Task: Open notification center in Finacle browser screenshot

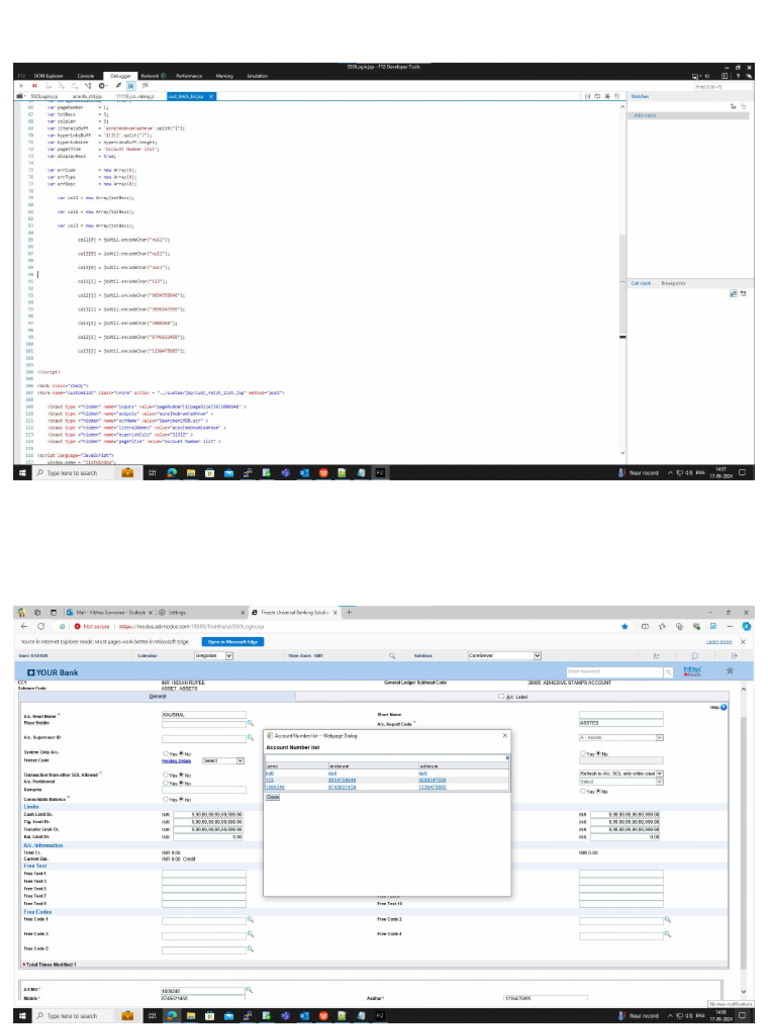Action: pyautogui.click(x=743, y=1016)
